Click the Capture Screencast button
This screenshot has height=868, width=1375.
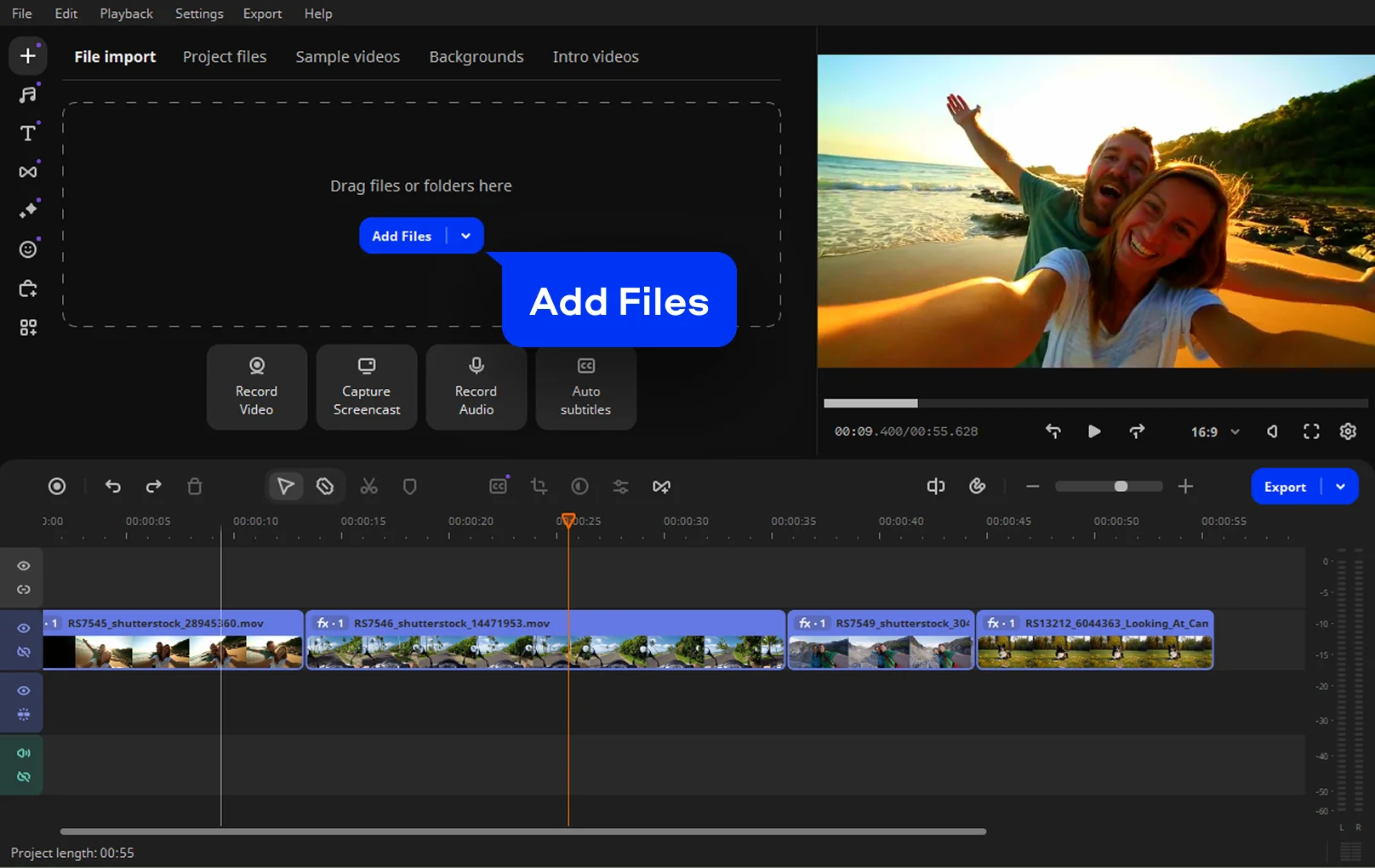tap(367, 387)
